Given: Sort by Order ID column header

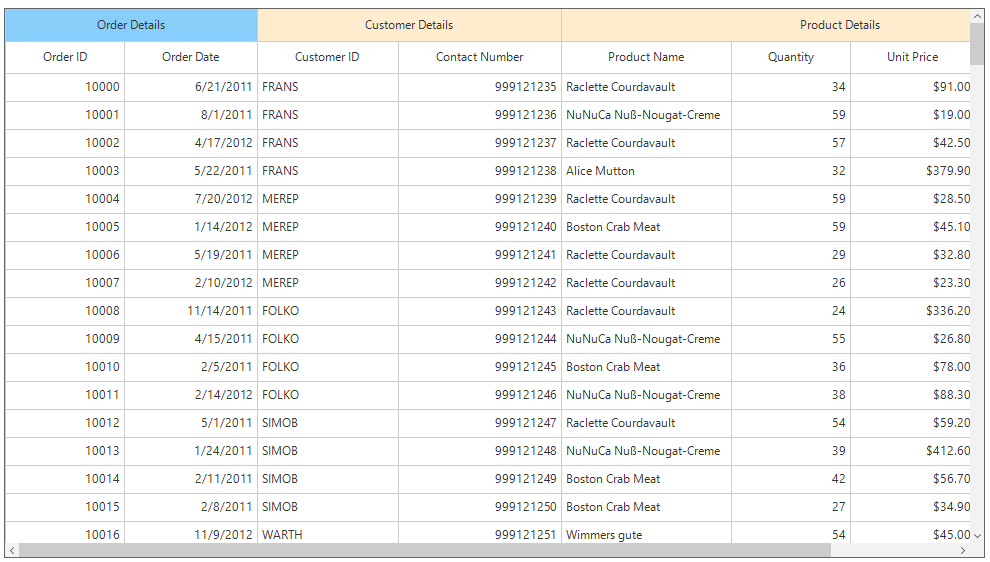Looking at the screenshot, I should click(x=65, y=57).
